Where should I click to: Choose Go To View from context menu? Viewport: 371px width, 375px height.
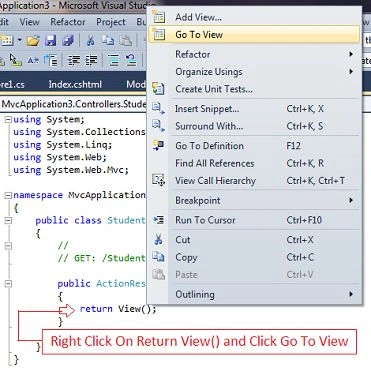pos(254,34)
